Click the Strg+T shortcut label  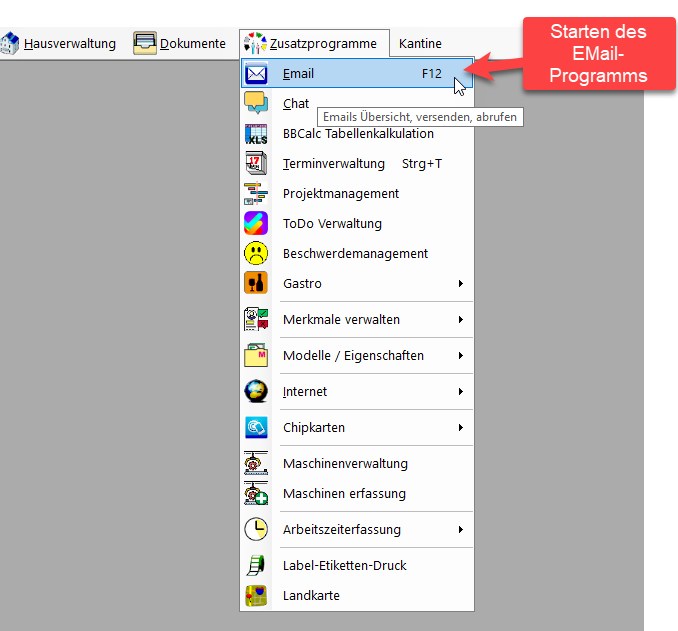pos(422,163)
